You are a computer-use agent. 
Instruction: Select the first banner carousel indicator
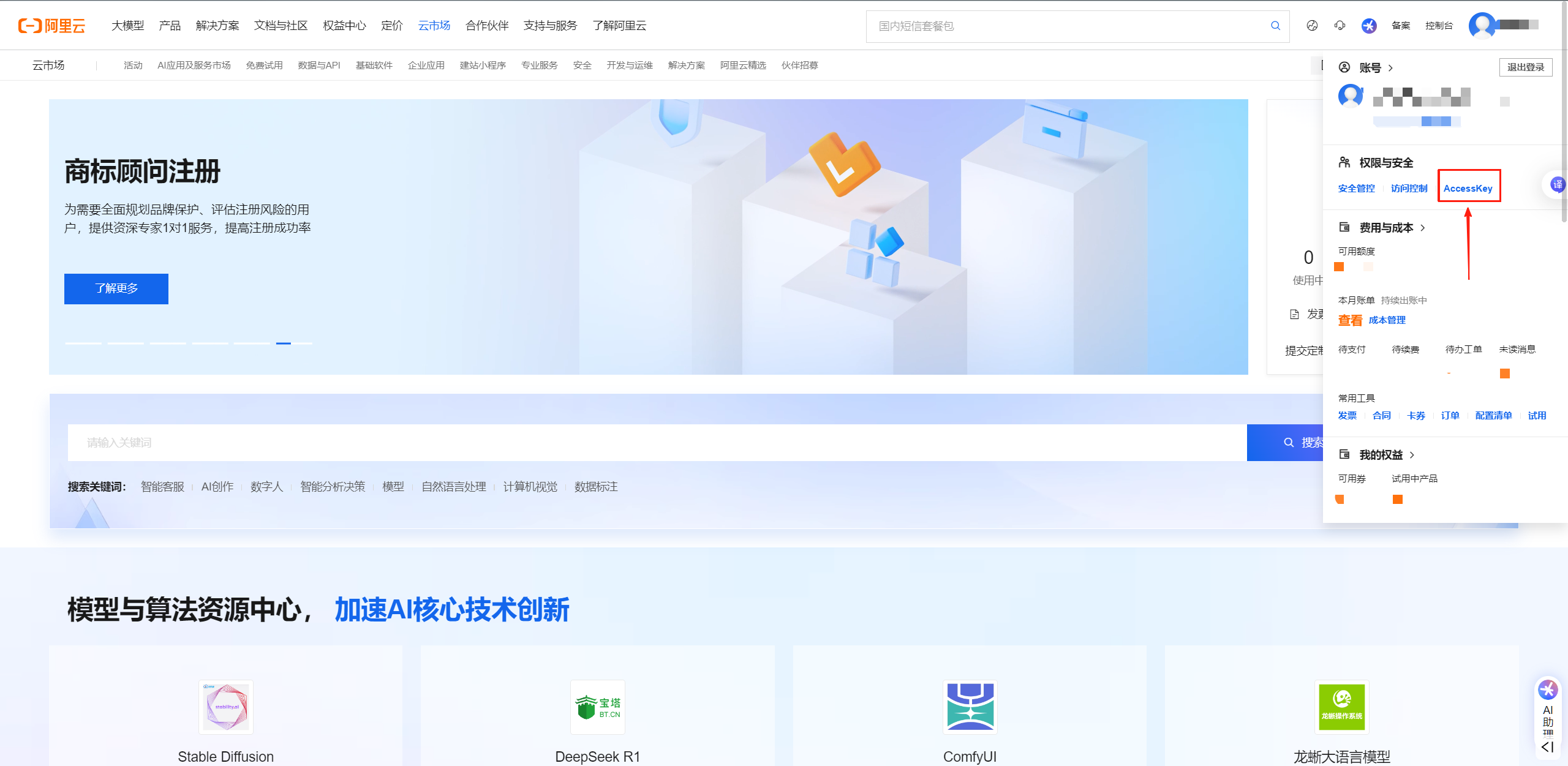click(x=83, y=344)
